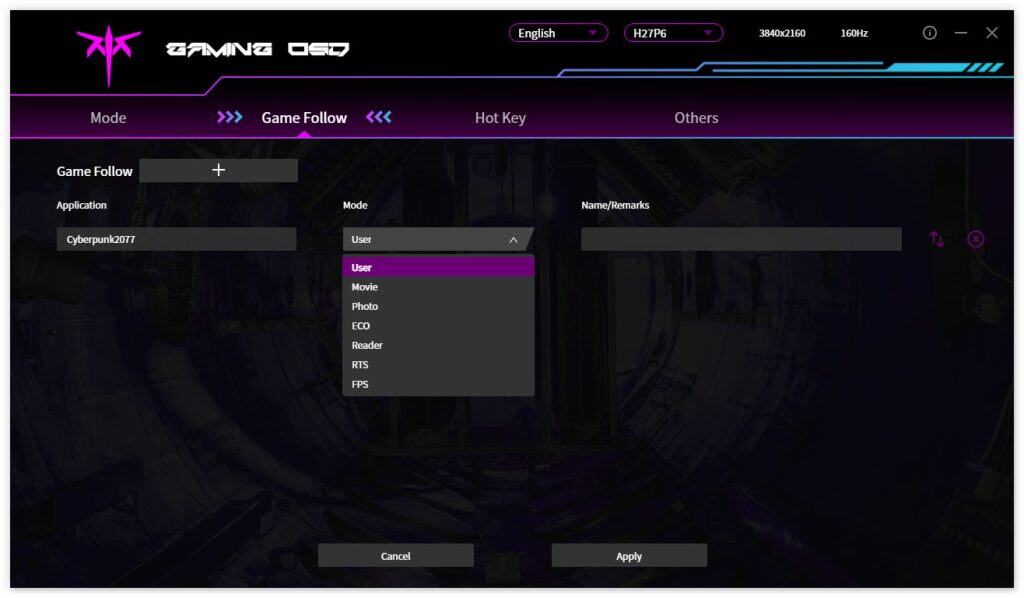Click the swap arrows icon for Cyberpunk2077
The image size is (1024, 598).
937,239
